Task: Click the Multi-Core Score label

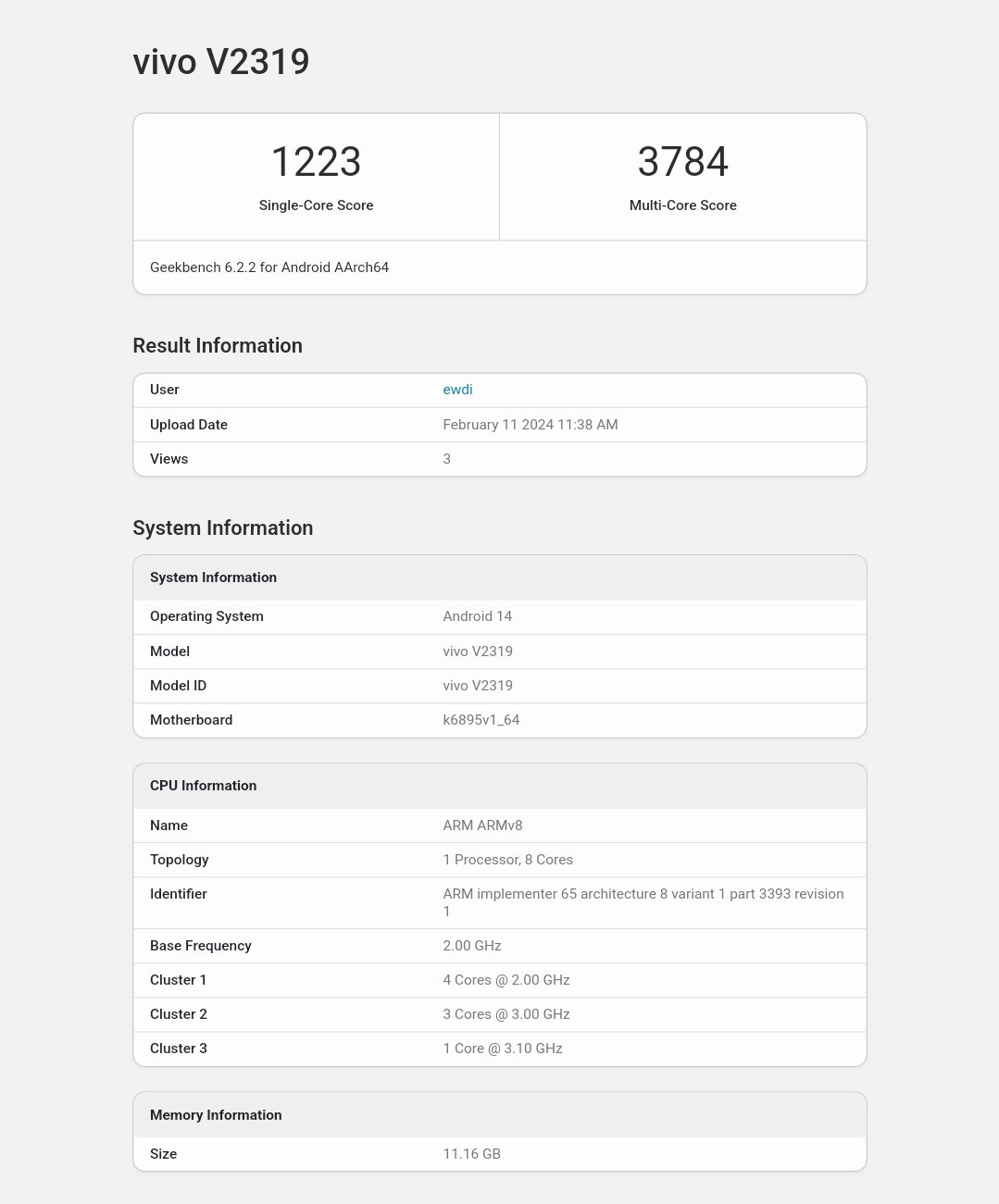Action: coord(682,205)
